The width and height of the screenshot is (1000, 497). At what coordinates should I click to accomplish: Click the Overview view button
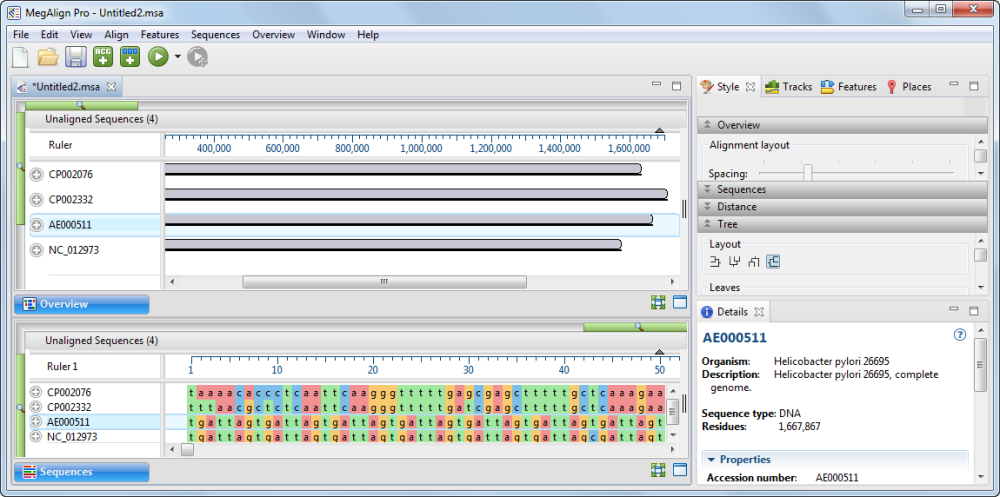point(82,304)
